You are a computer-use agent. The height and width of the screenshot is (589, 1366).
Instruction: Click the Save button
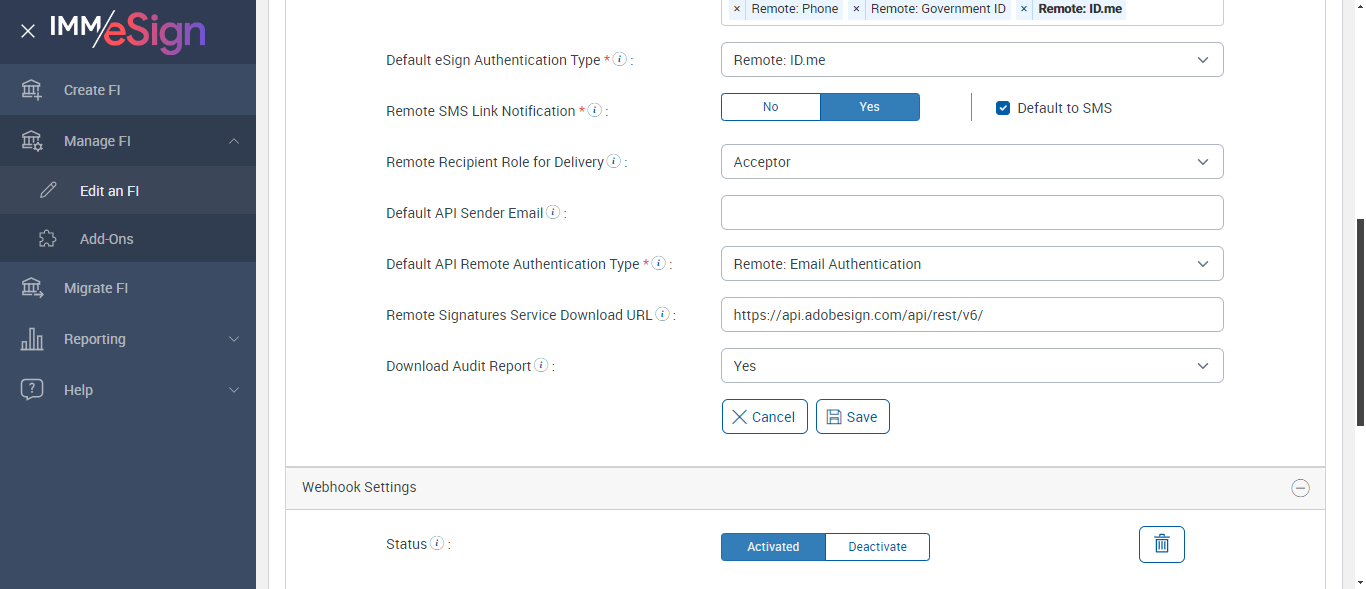click(852, 417)
